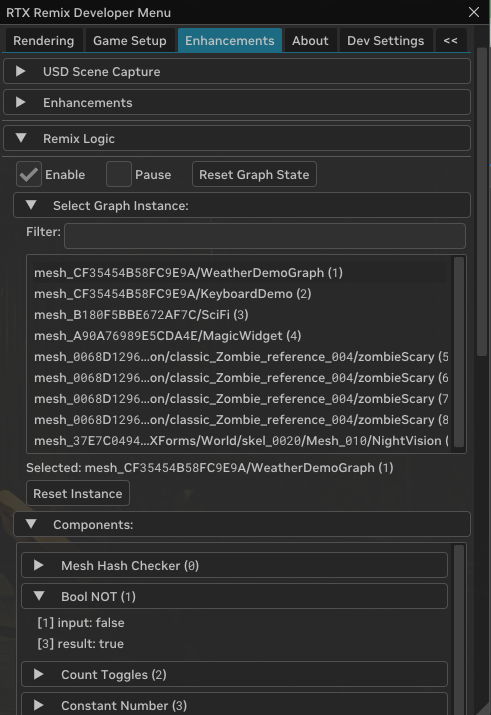Screen dimensions: 491x715
Task: Expand the Constant Number (3) component
Action: [x=234, y=705]
